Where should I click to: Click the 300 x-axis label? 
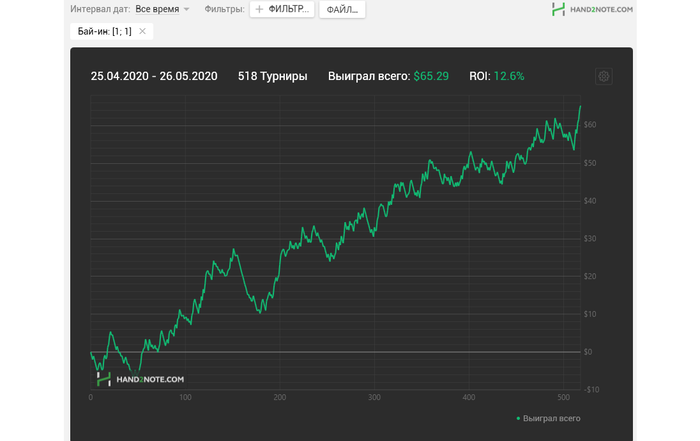[374, 397]
